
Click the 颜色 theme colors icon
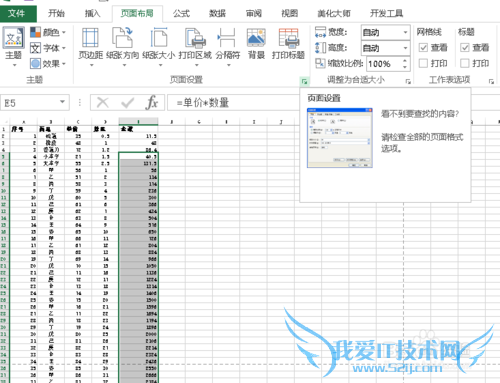pyautogui.click(x=35, y=32)
